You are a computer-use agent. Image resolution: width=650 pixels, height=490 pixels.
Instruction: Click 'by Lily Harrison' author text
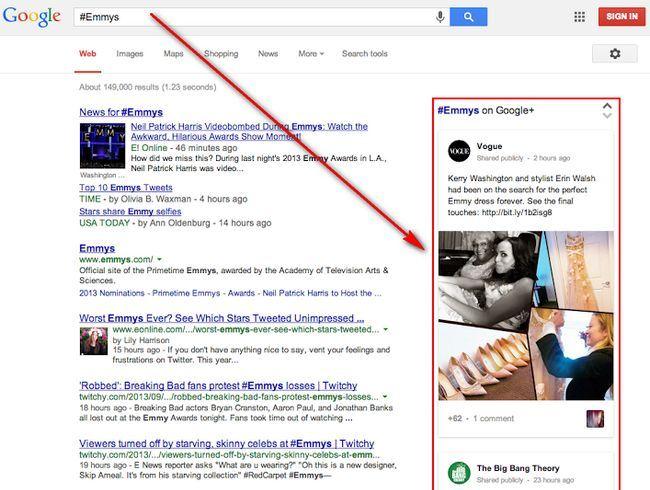[141, 340]
